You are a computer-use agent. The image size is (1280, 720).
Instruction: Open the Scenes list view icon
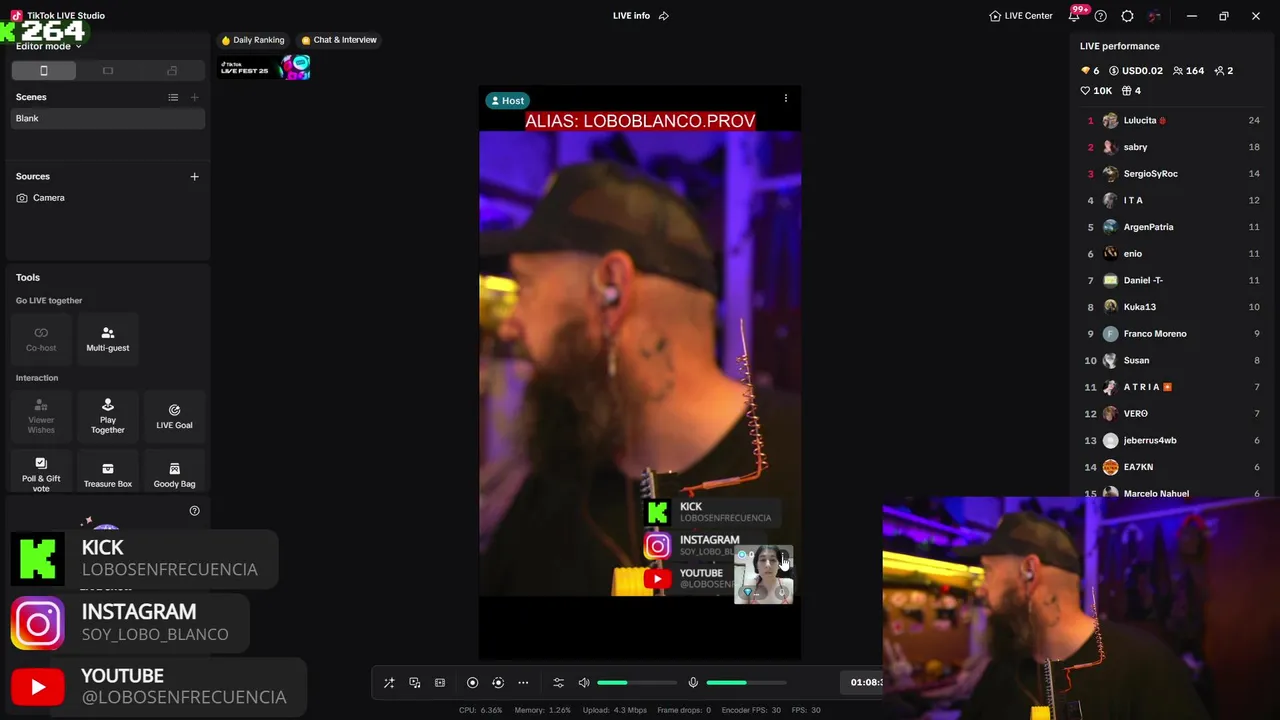pyautogui.click(x=173, y=97)
